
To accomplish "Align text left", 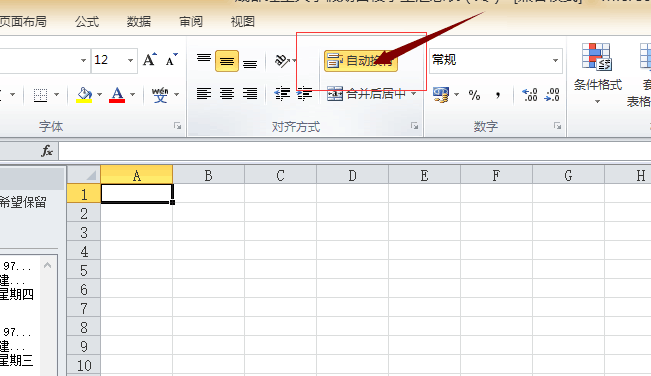I will pos(203,94).
